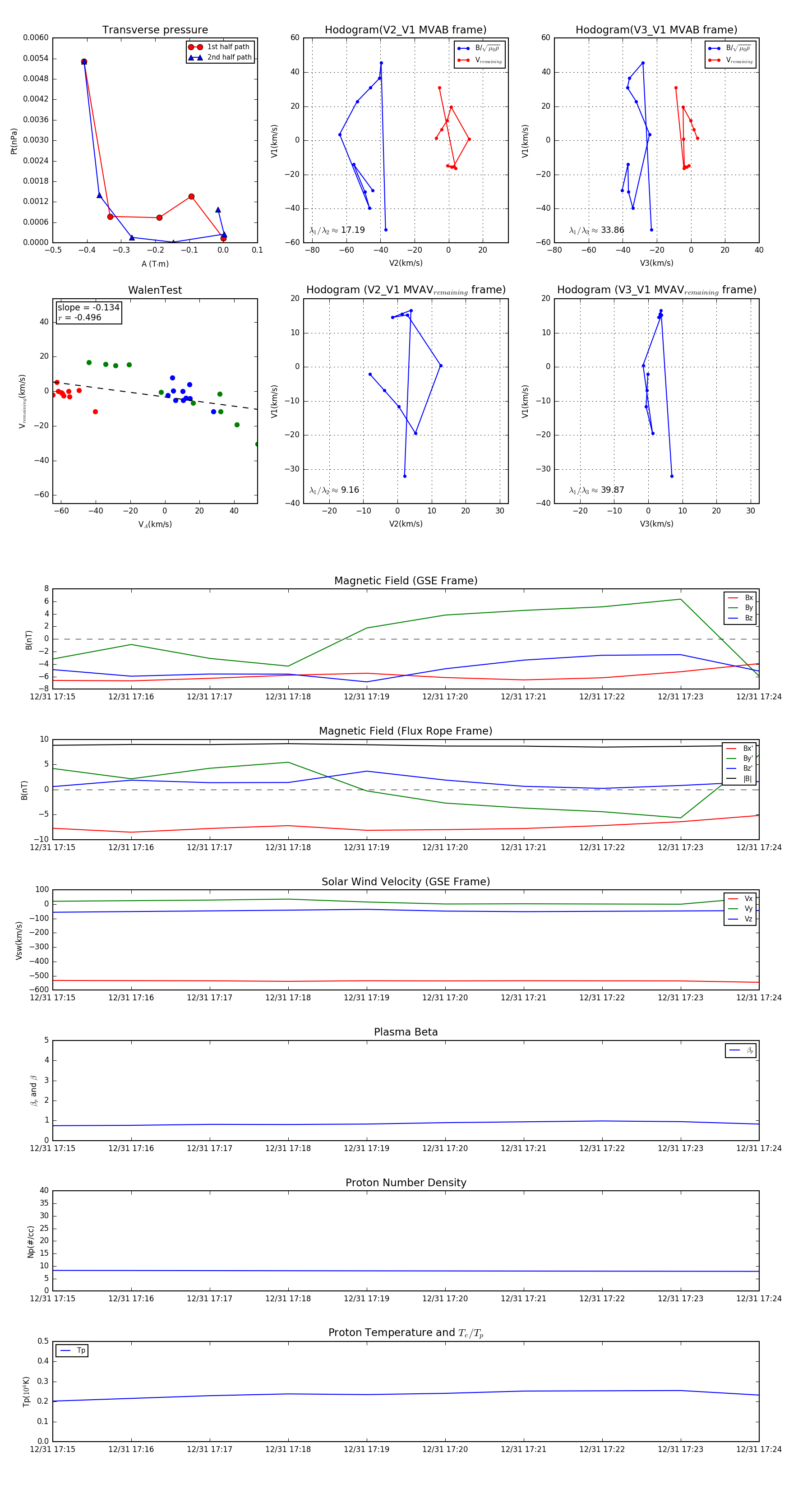
Task: Click the '|B|' legend entry in Flux Rope plot
Action: click(739, 779)
